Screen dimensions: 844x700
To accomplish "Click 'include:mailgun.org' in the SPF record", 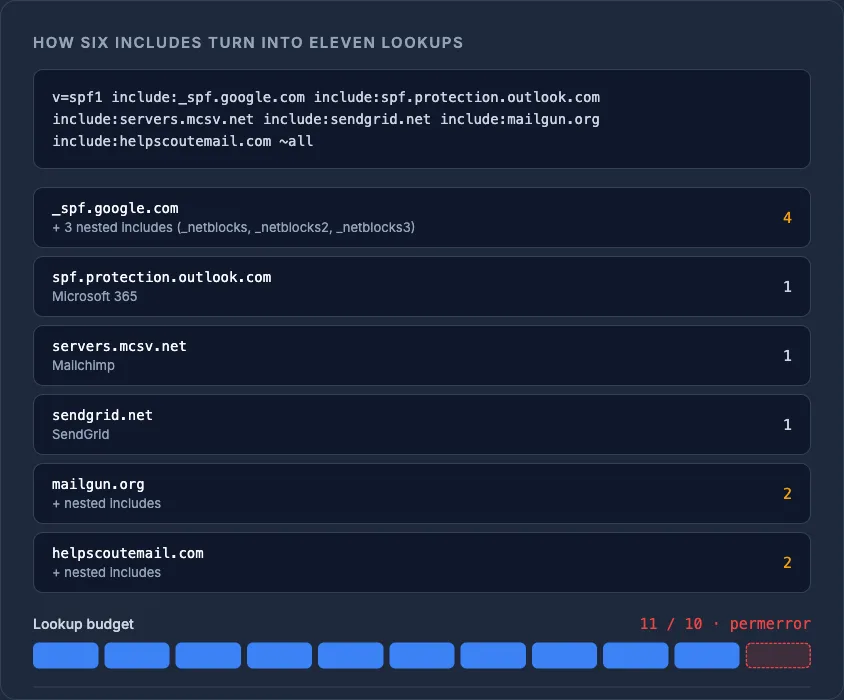I will pos(520,119).
